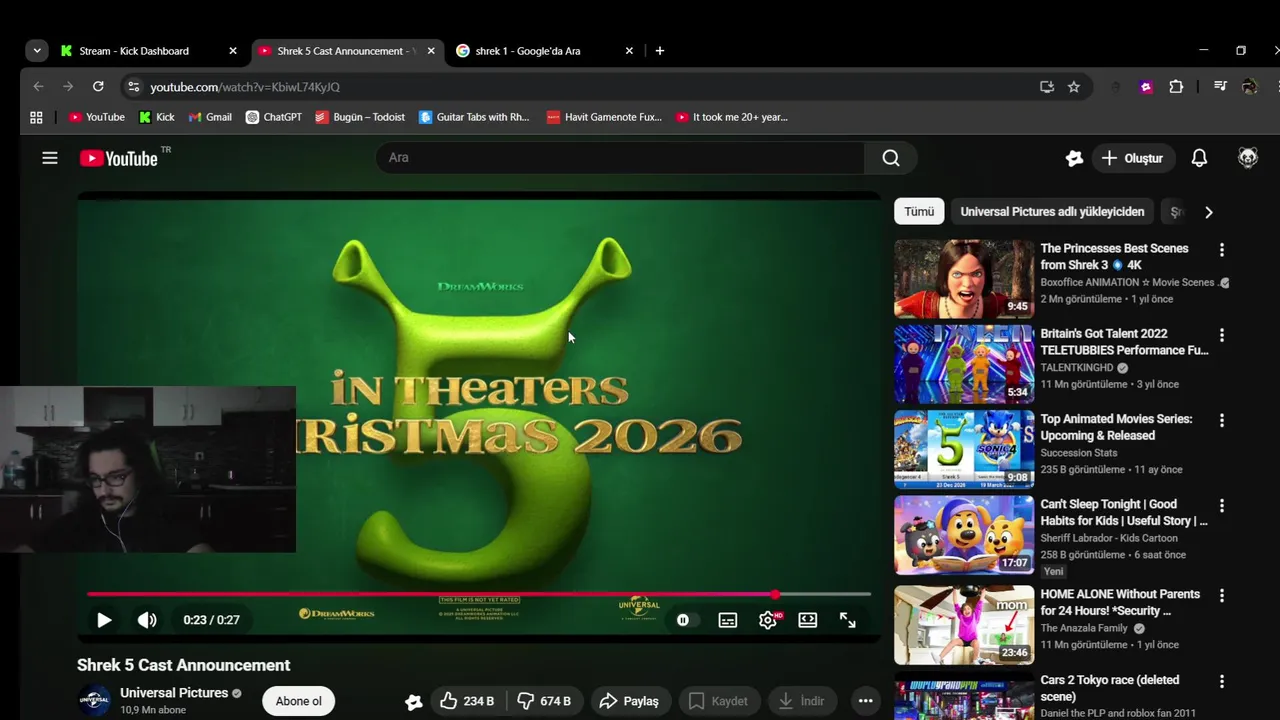1280x720 pixels.
Task: Mute the video volume
Action: 147,620
